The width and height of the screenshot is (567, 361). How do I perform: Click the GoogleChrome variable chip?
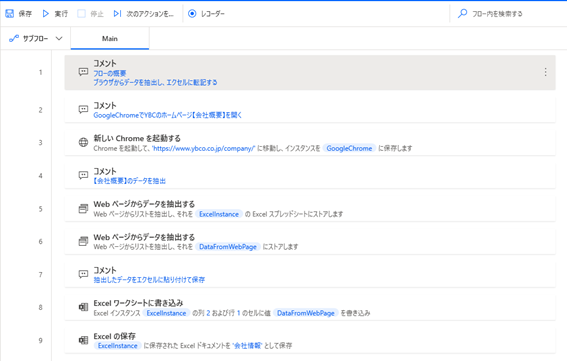[x=349, y=148]
